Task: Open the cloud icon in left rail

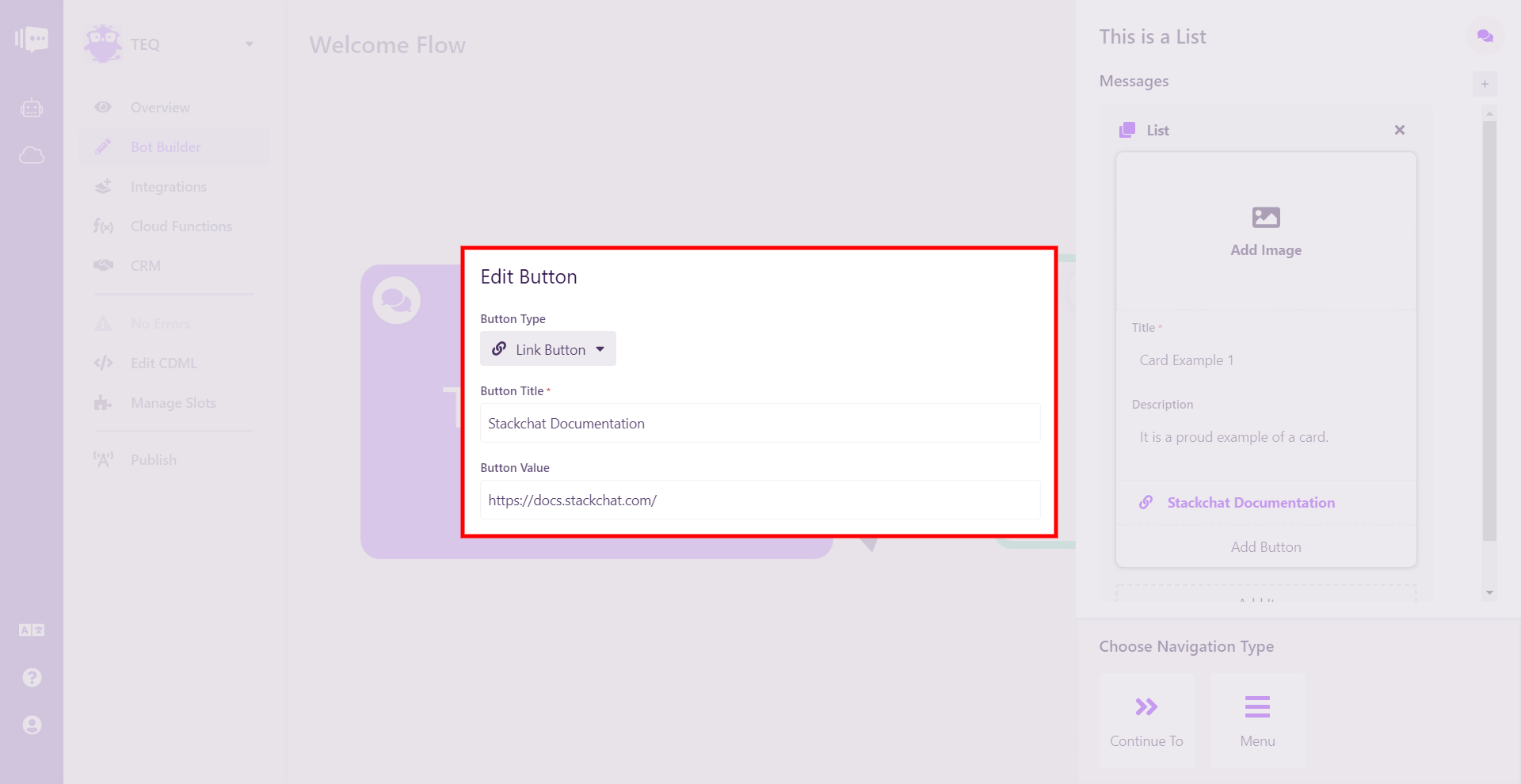Action: pyautogui.click(x=32, y=155)
